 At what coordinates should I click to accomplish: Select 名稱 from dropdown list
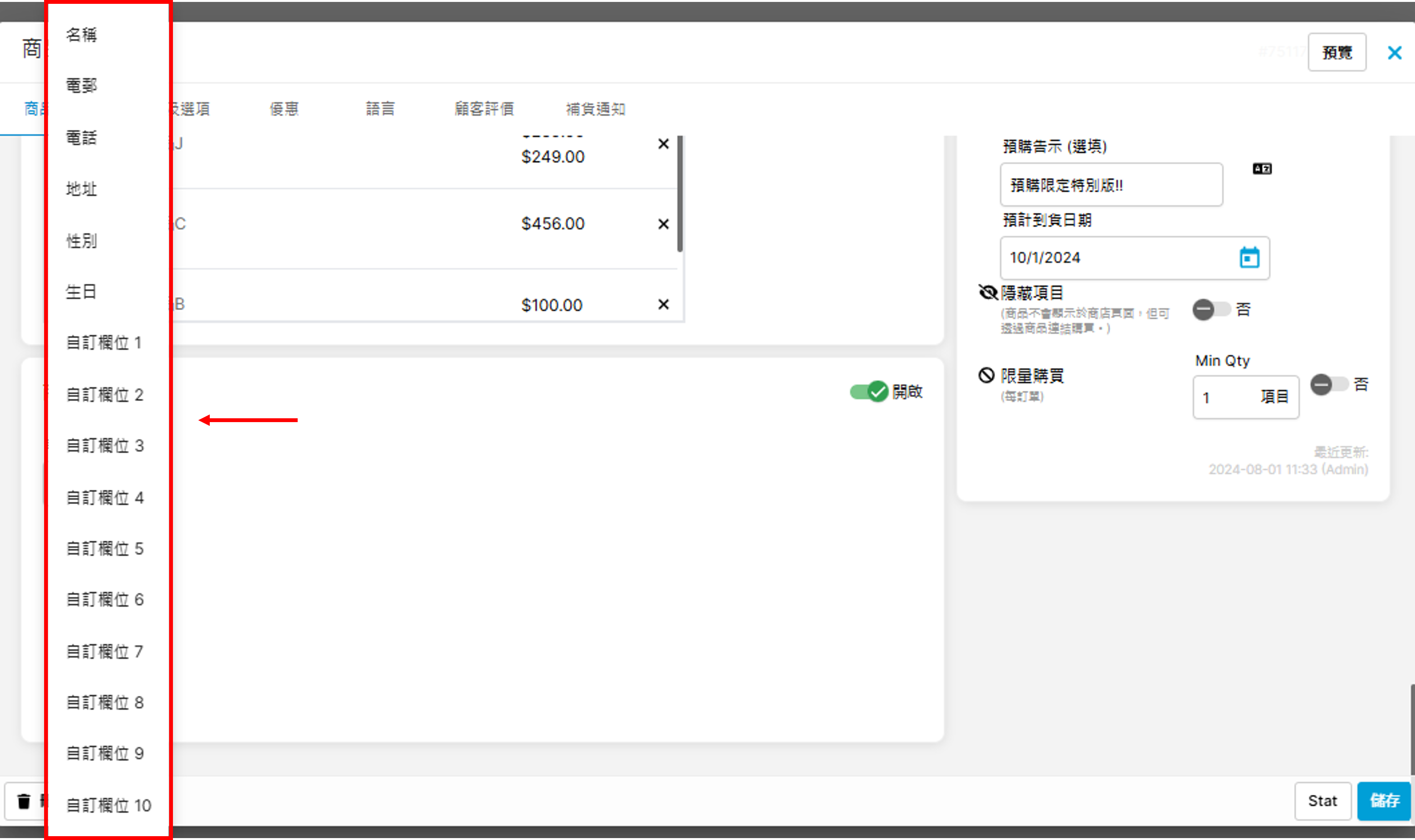tap(82, 35)
